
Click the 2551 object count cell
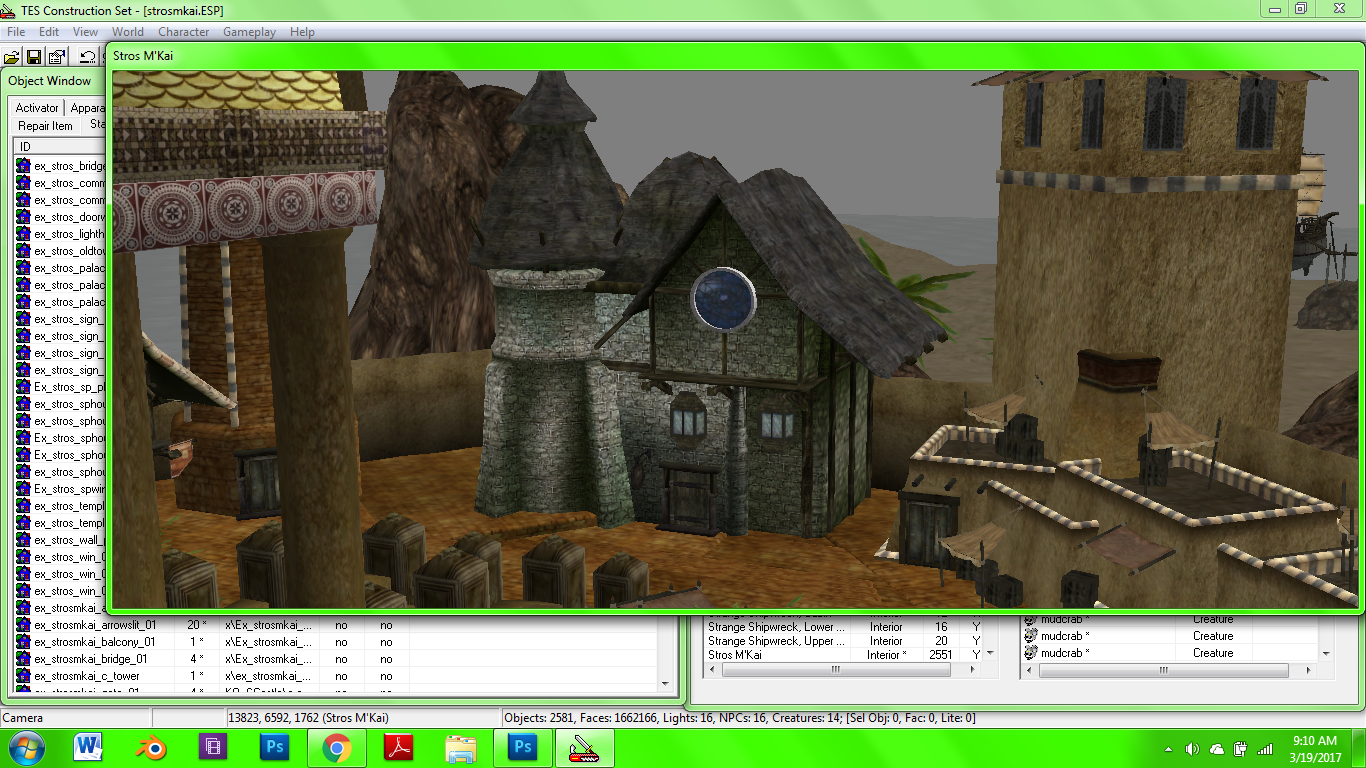[940, 655]
